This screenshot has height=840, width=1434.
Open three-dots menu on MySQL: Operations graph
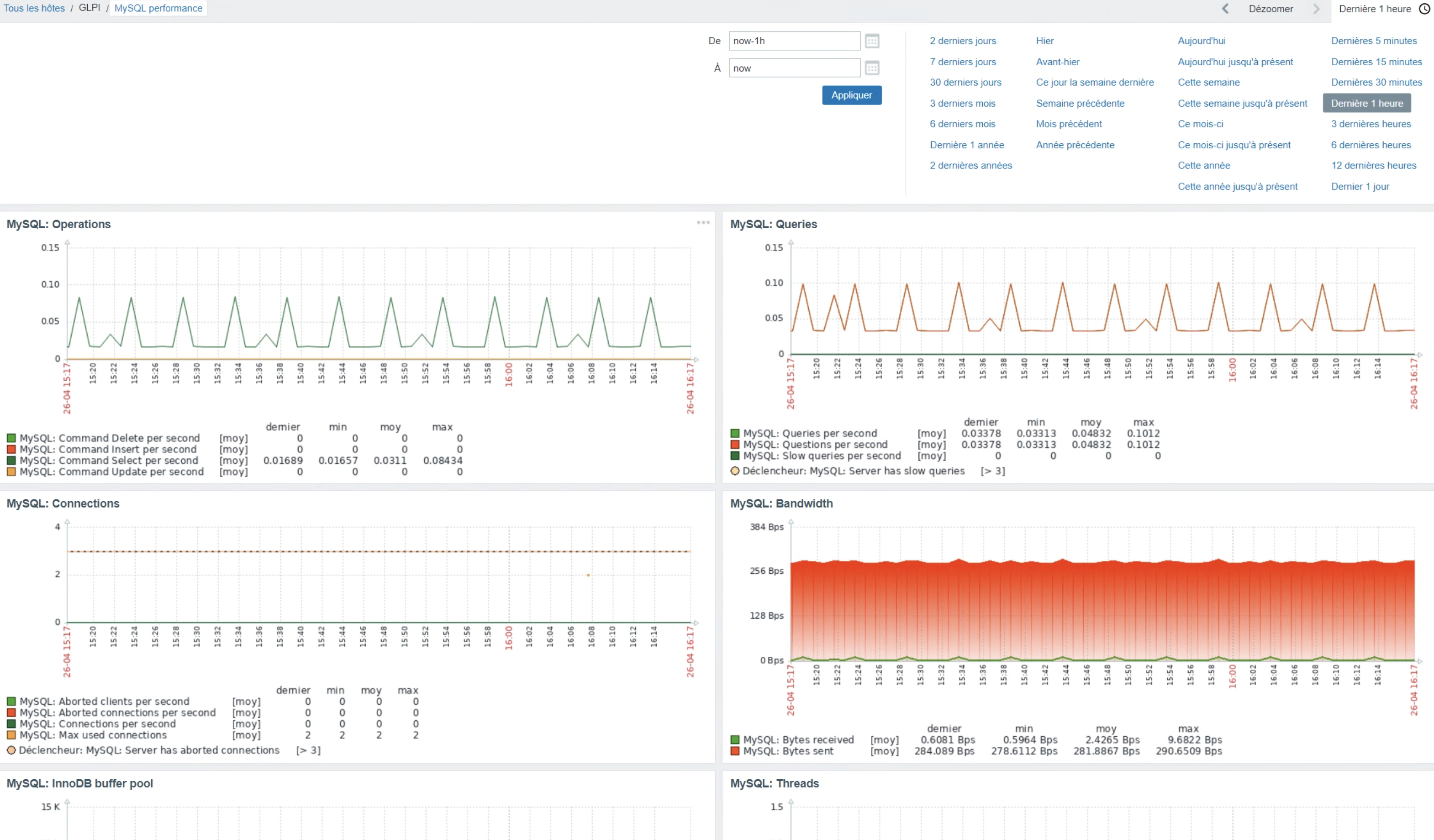coord(703,222)
